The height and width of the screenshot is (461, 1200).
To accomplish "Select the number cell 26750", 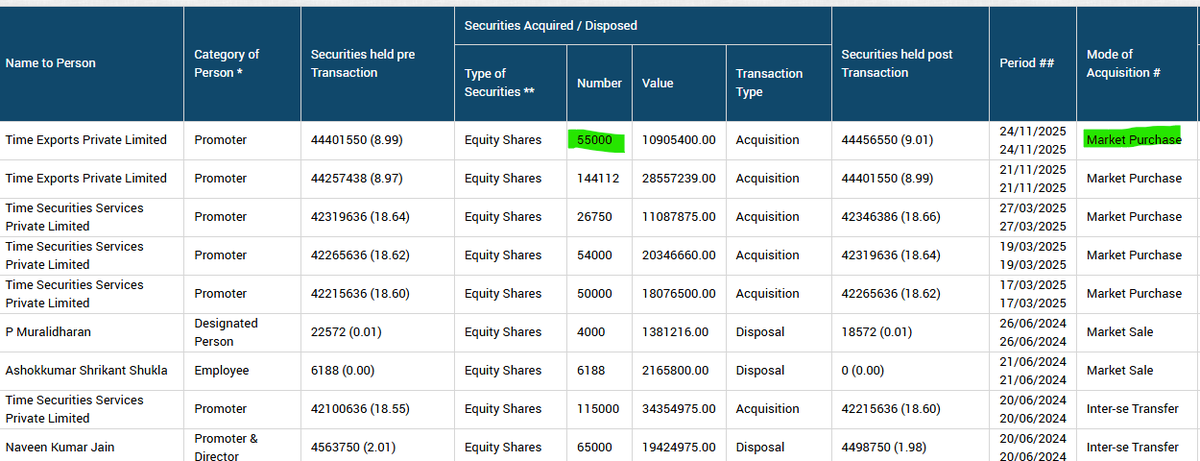I will point(594,216).
